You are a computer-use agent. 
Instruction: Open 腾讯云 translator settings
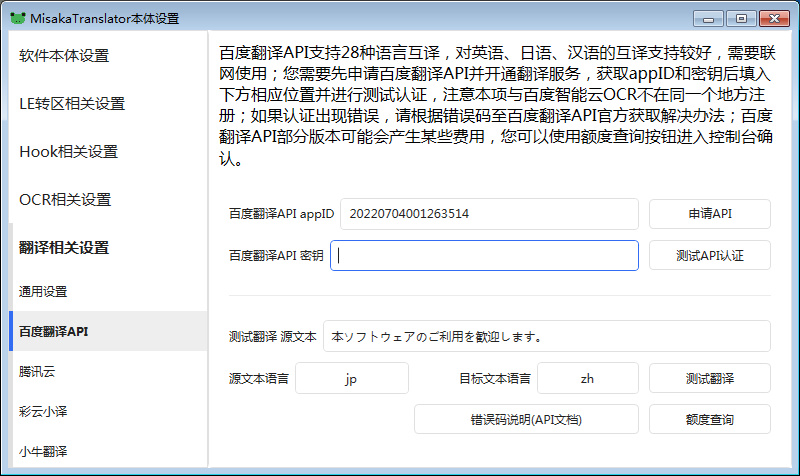coord(37,371)
